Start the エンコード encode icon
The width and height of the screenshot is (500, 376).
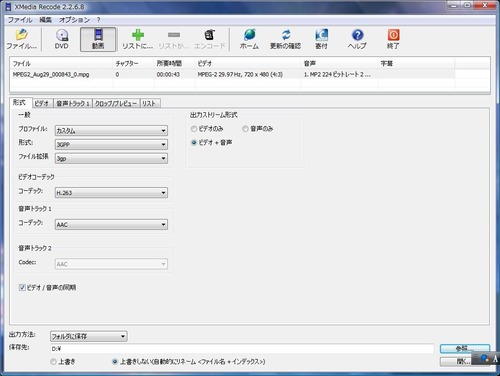click(210, 39)
